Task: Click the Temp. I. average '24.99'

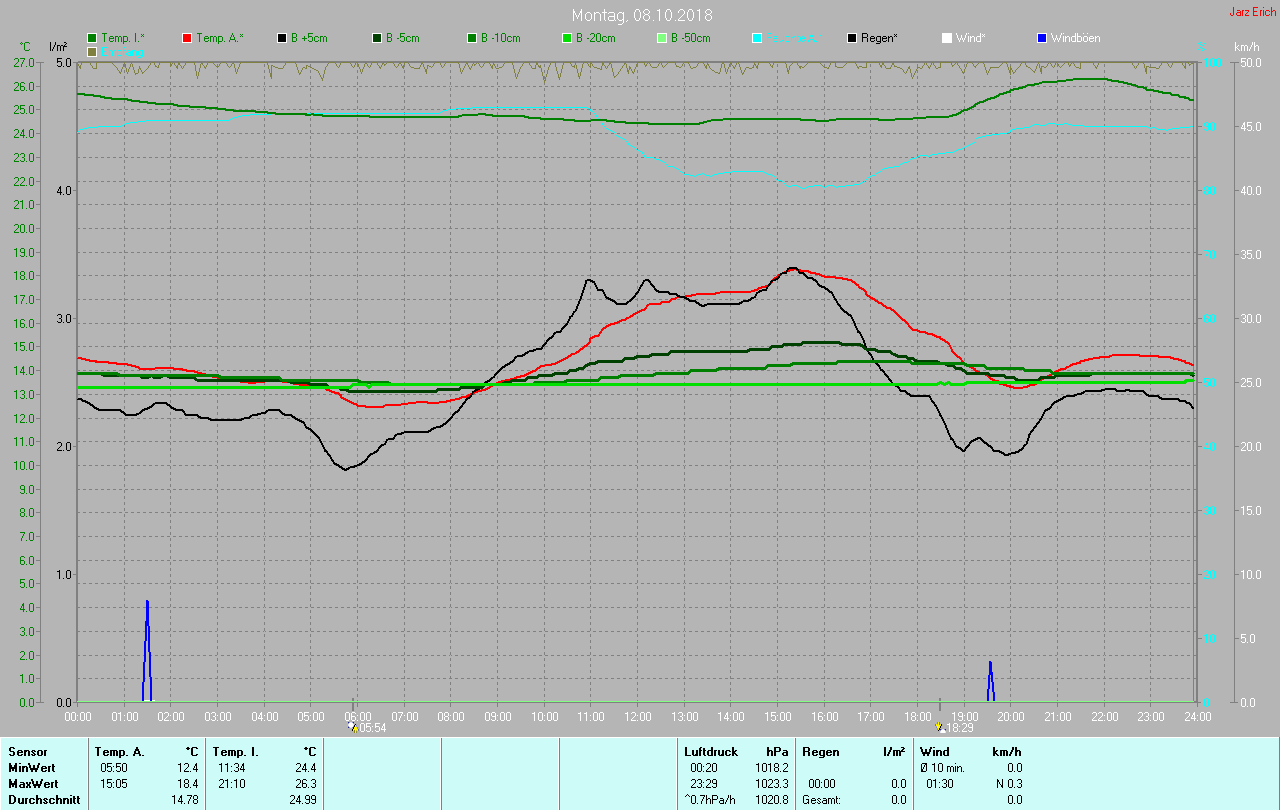Action: 302,800
